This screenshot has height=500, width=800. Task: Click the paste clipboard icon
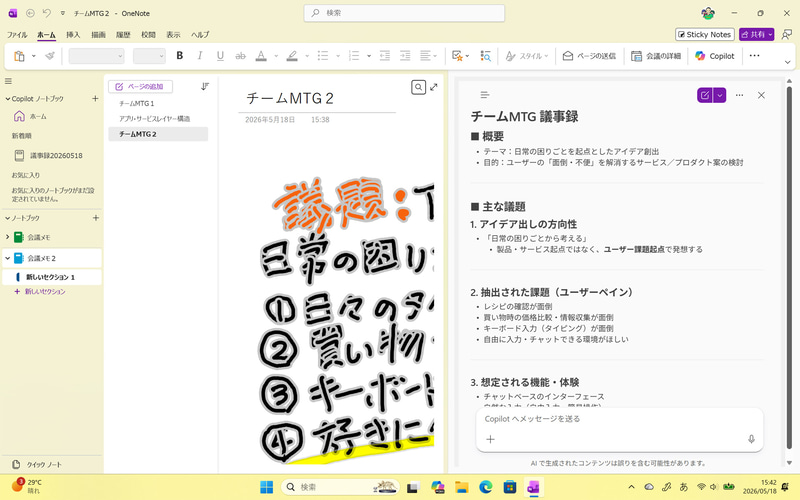[x=19, y=56]
